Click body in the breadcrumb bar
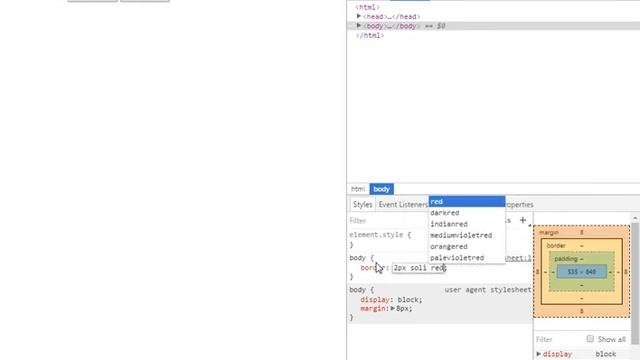Viewport: 640px width, 360px height. click(x=381, y=189)
